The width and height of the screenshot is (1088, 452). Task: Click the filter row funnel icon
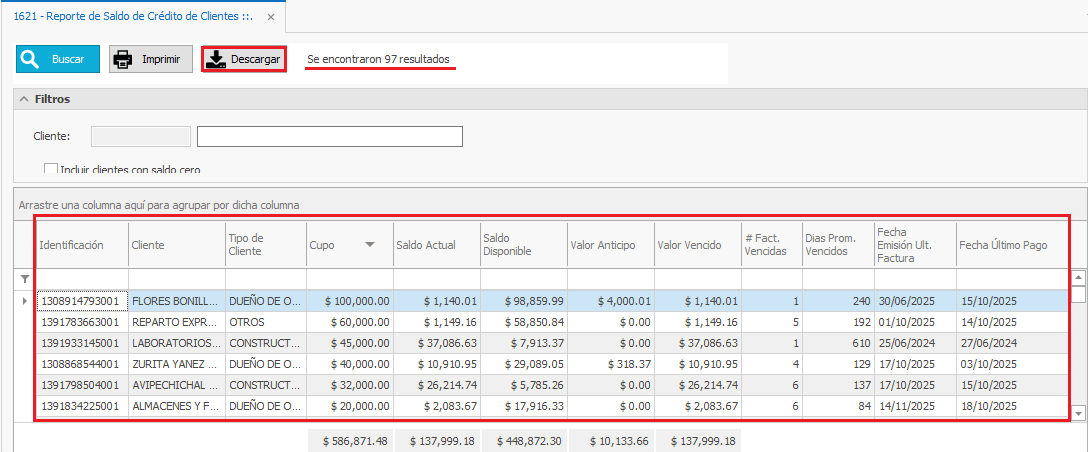pyautogui.click(x=25, y=279)
